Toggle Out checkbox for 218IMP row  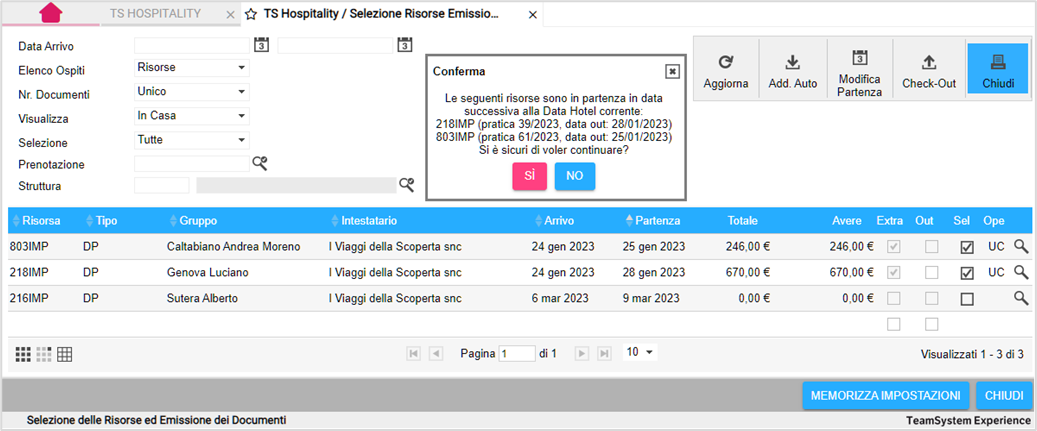pos(931,272)
